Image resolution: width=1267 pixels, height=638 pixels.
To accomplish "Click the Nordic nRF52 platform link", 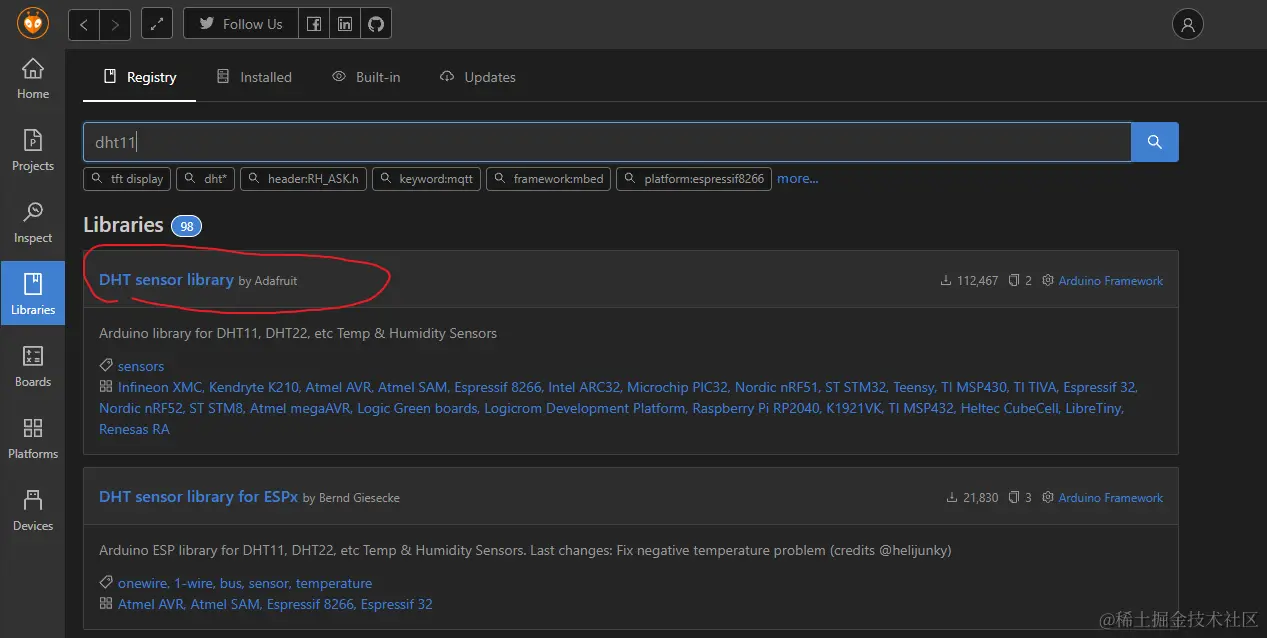I will point(140,408).
